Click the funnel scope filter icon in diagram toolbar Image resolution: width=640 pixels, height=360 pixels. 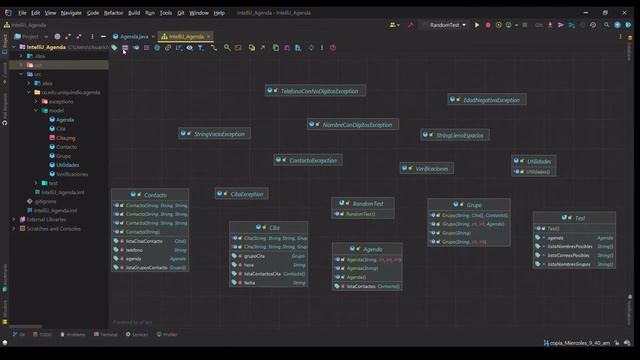pos(200,48)
